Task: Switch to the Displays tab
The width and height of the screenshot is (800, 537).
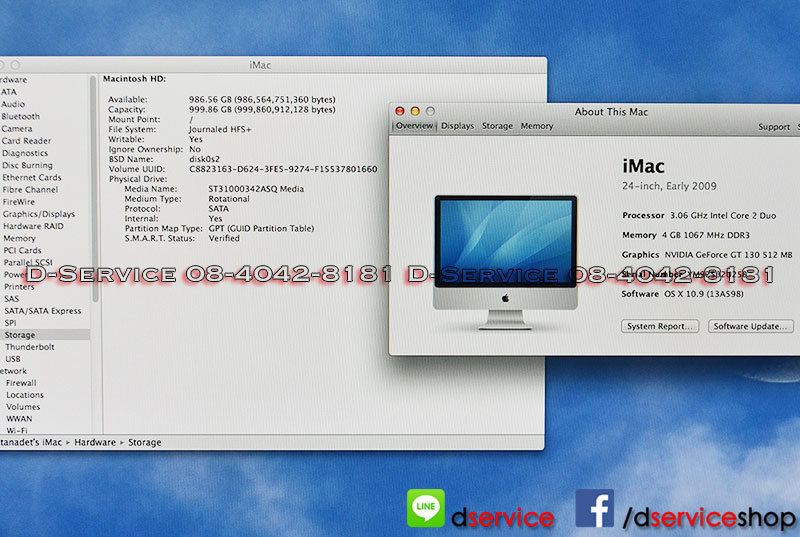Action: point(457,125)
